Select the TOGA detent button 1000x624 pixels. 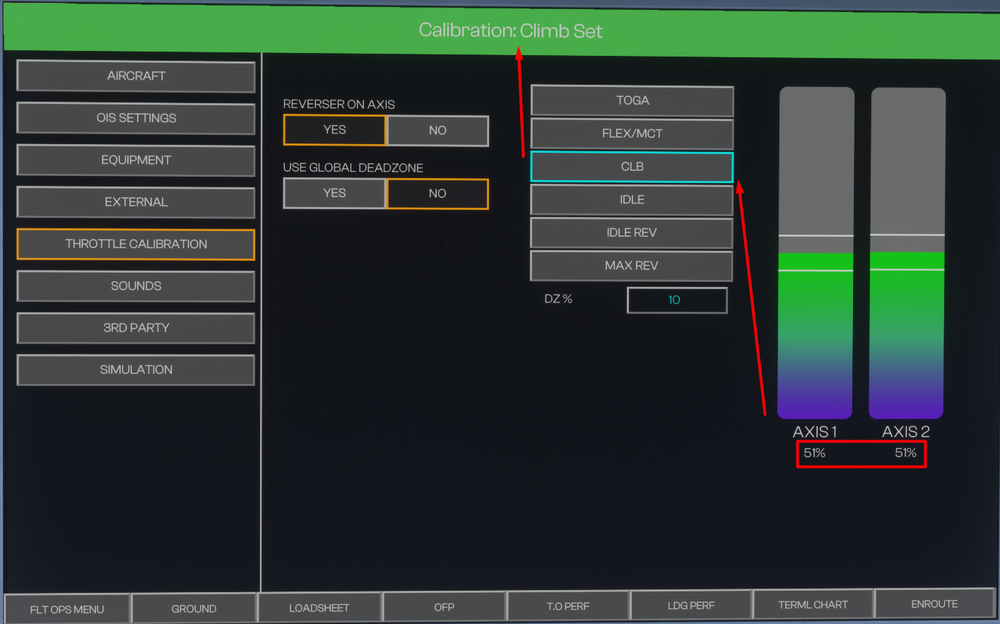632,100
